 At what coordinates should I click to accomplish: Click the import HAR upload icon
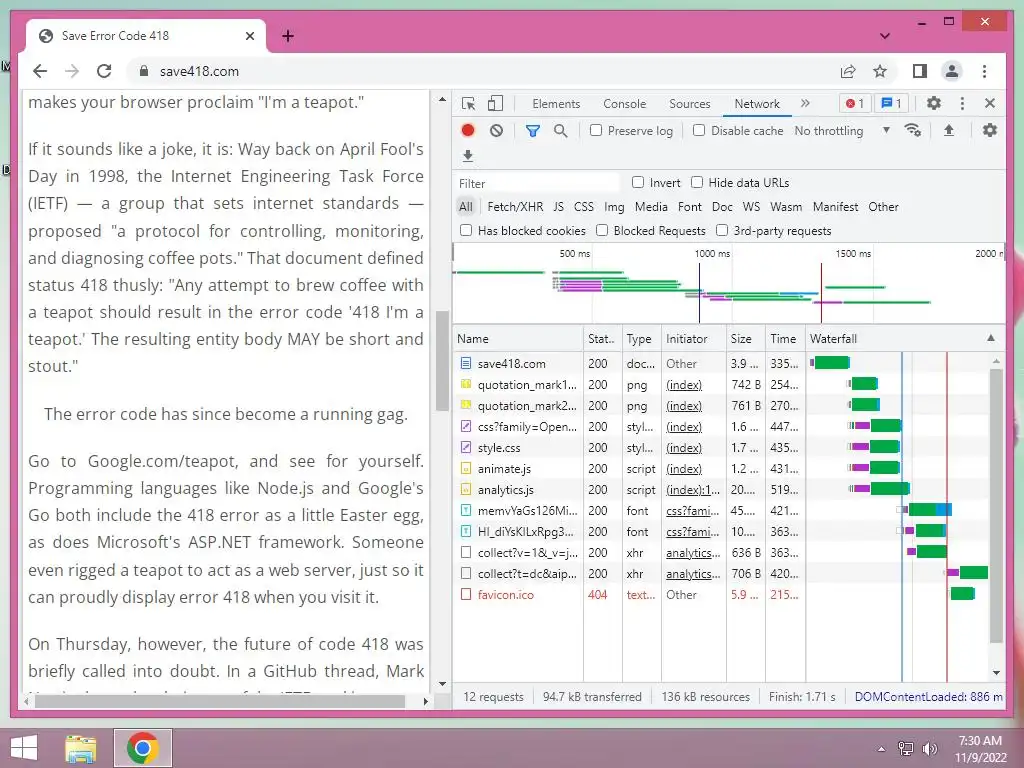coord(949,130)
